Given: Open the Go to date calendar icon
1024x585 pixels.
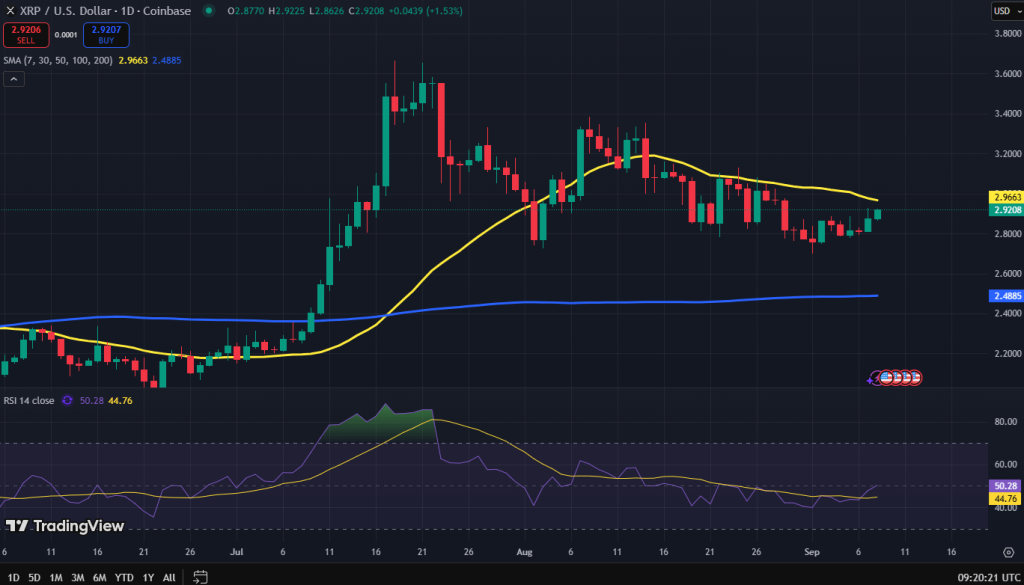Looking at the screenshot, I should coord(200,577).
